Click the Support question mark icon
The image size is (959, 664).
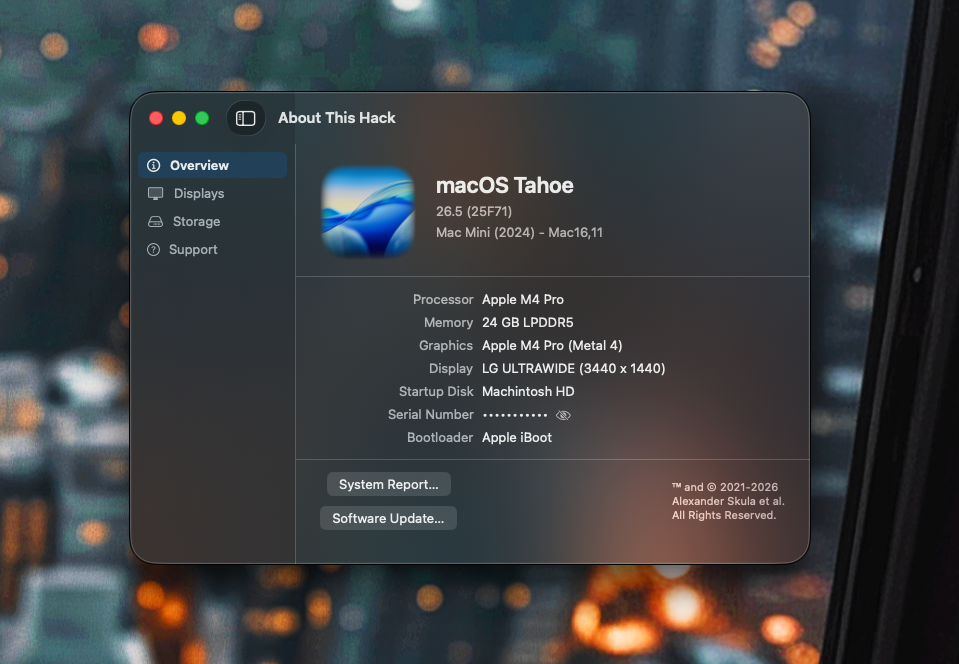[x=154, y=249]
